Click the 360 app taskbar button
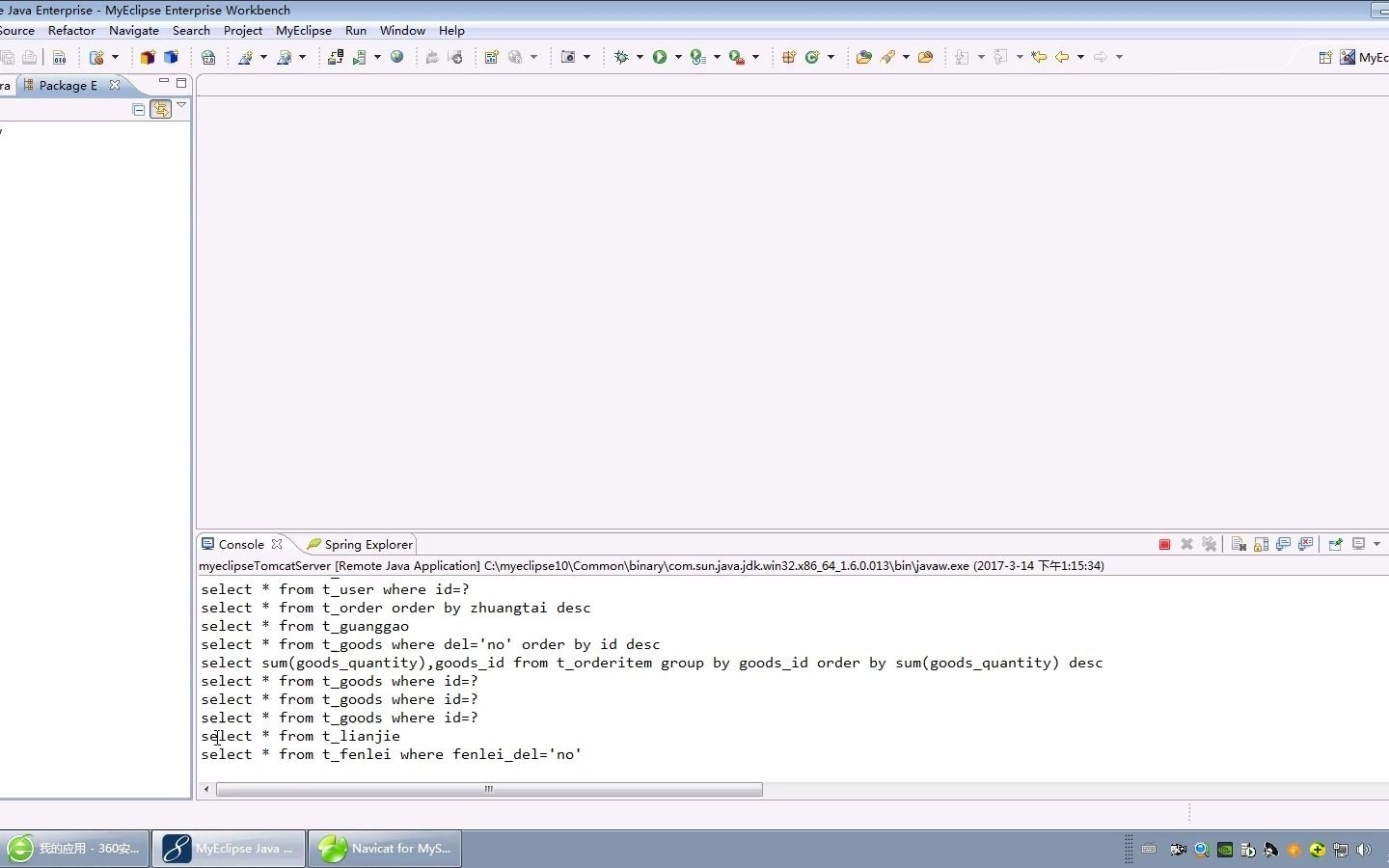 pos(74,849)
